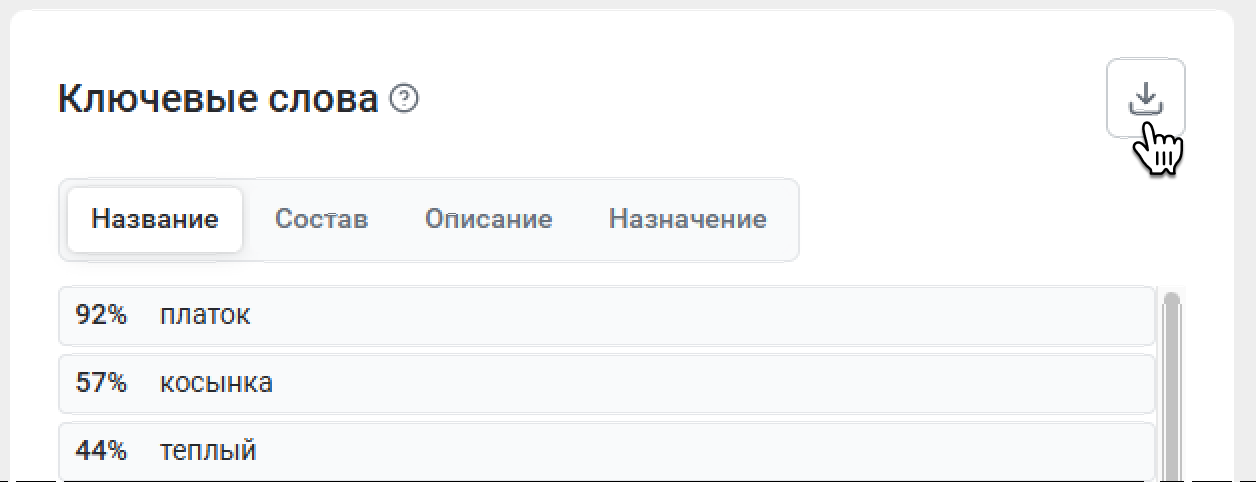
Task: Click blank space inside the платок row
Action: (x=700, y=315)
